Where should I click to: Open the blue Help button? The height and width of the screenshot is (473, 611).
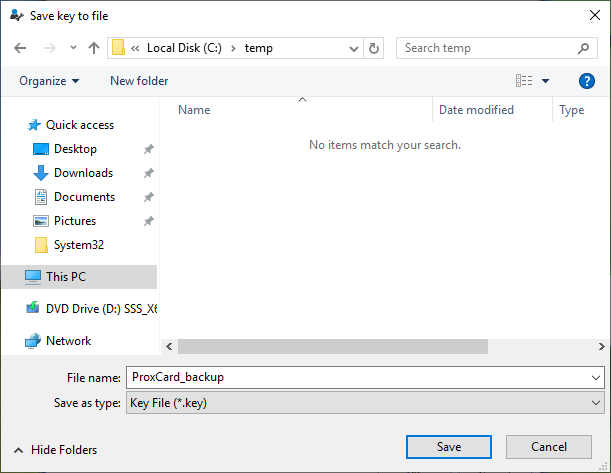[x=586, y=81]
